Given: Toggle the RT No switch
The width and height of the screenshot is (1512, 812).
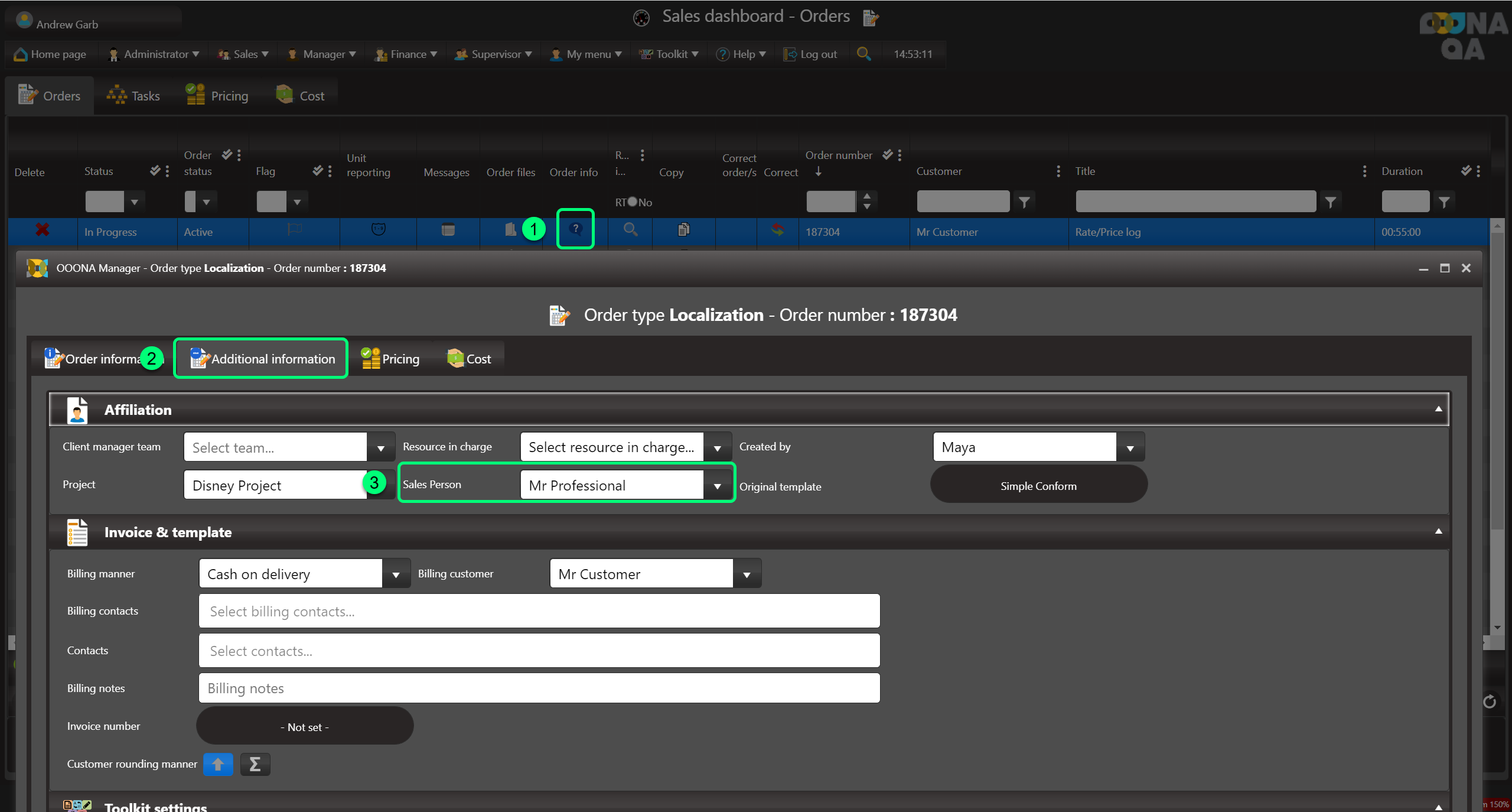Looking at the screenshot, I should [x=633, y=202].
